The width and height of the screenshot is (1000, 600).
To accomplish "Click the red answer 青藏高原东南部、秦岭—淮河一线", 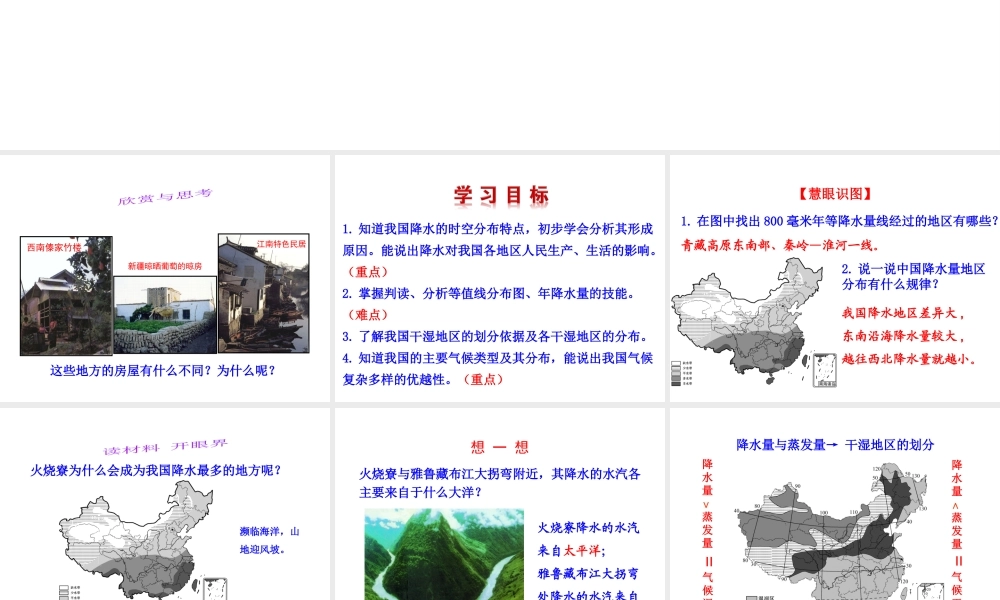I will tap(781, 245).
